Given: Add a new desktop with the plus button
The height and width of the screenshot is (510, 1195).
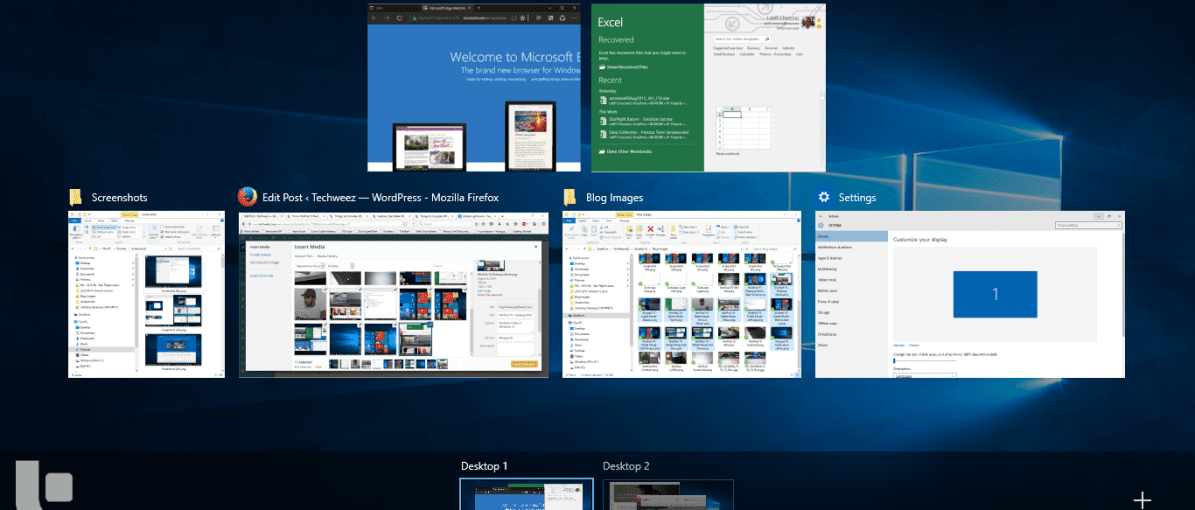Looking at the screenshot, I should 1142,500.
